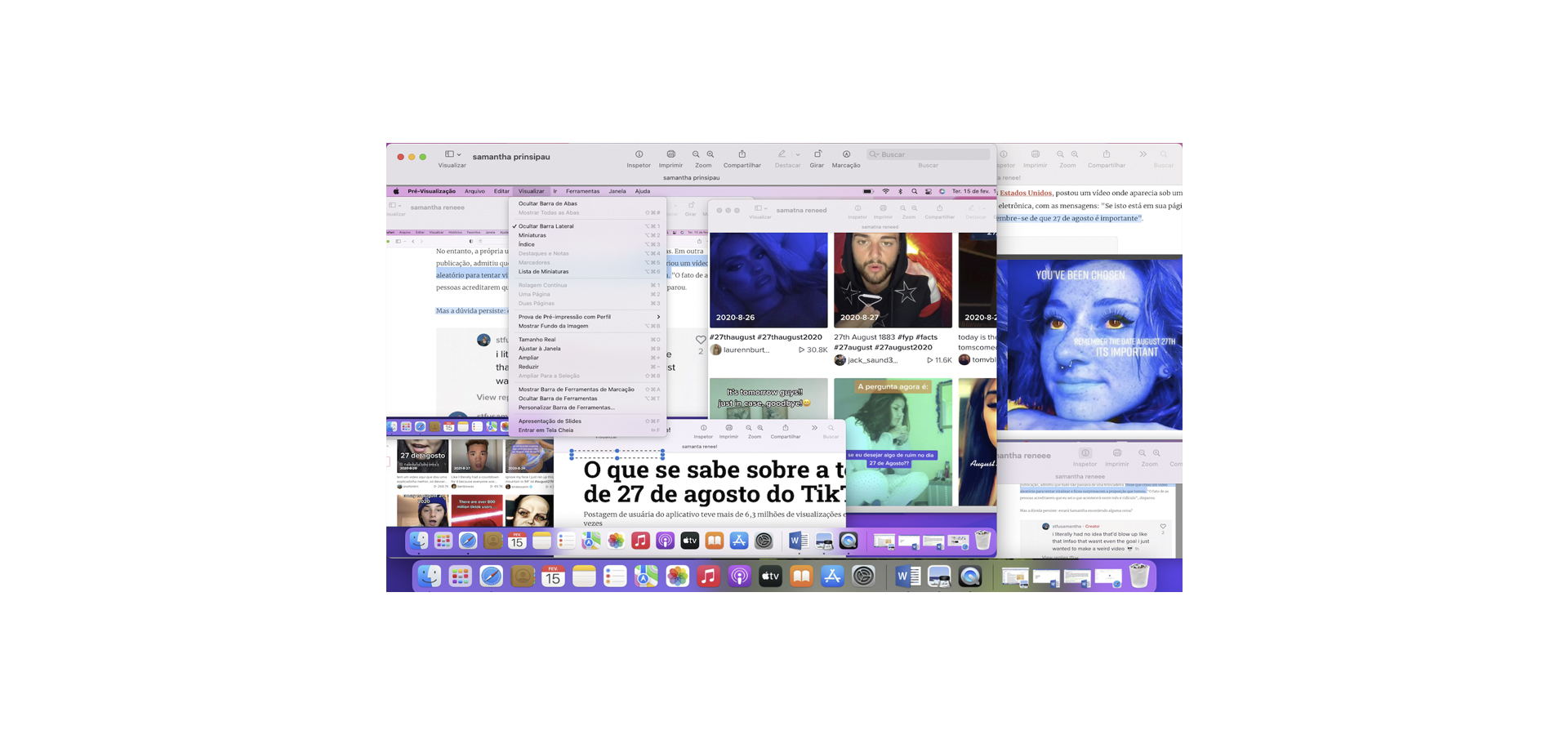The width and height of the screenshot is (1568, 735).
Task: Open the Arquivo menu
Action: [x=474, y=191]
